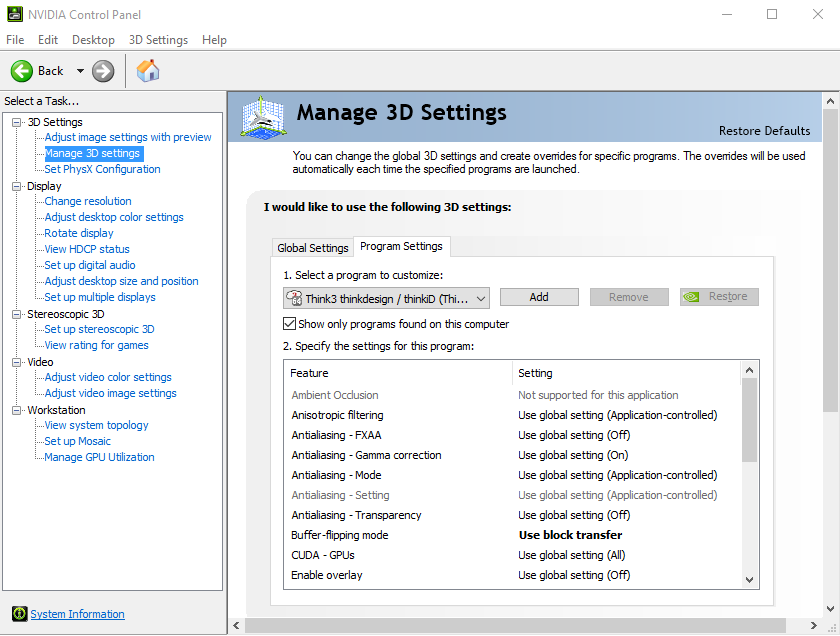This screenshot has width=840, height=636.
Task: Select the Antialiasing - Gamma correction setting value
Action: pyautogui.click(x=573, y=455)
